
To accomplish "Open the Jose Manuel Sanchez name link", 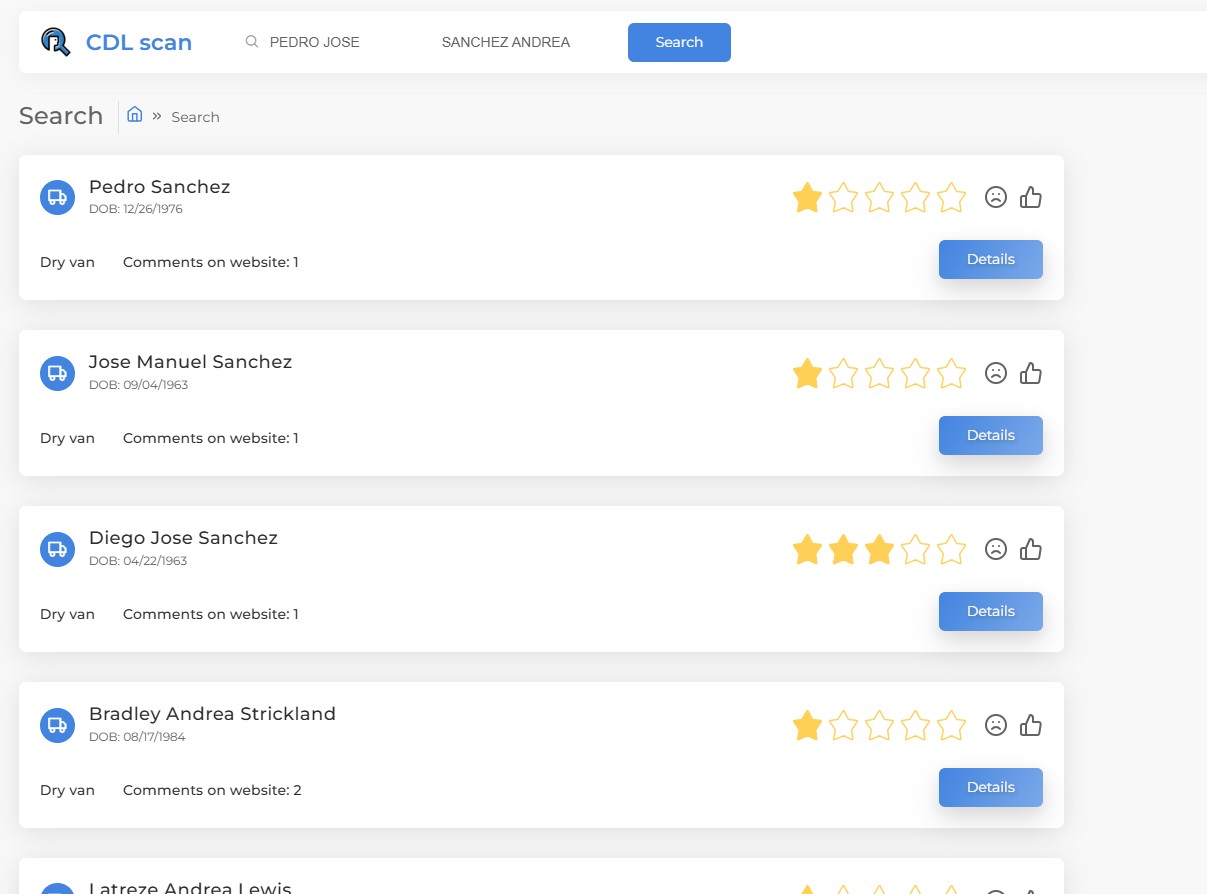I will point(190,362).
